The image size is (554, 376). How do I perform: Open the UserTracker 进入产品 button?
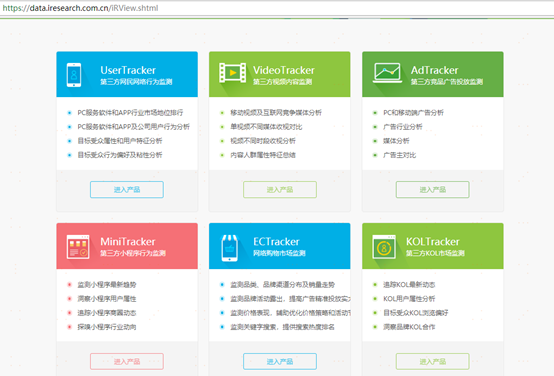point(127,190)
